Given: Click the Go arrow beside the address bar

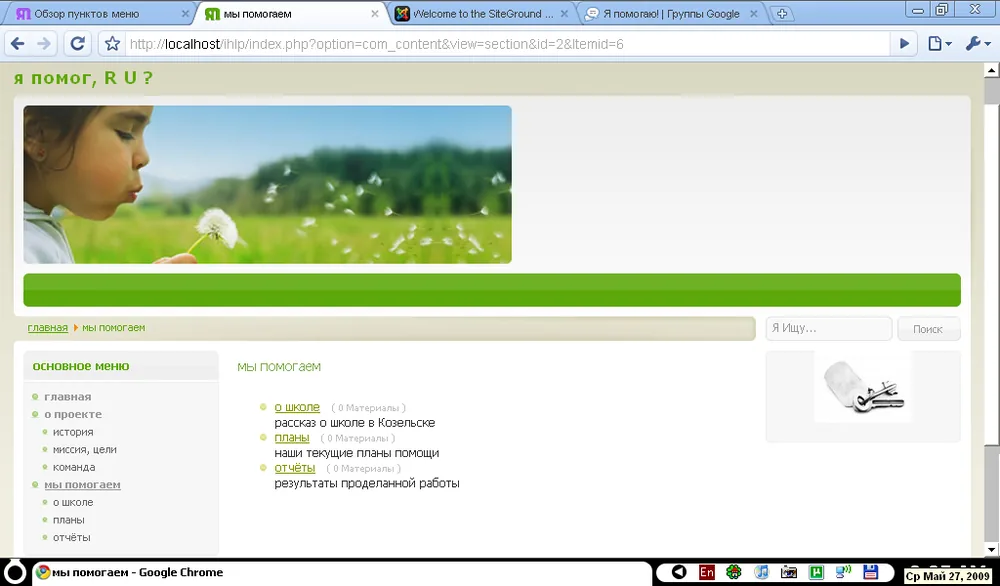Looking at the screenshot, I should [904, 43].
